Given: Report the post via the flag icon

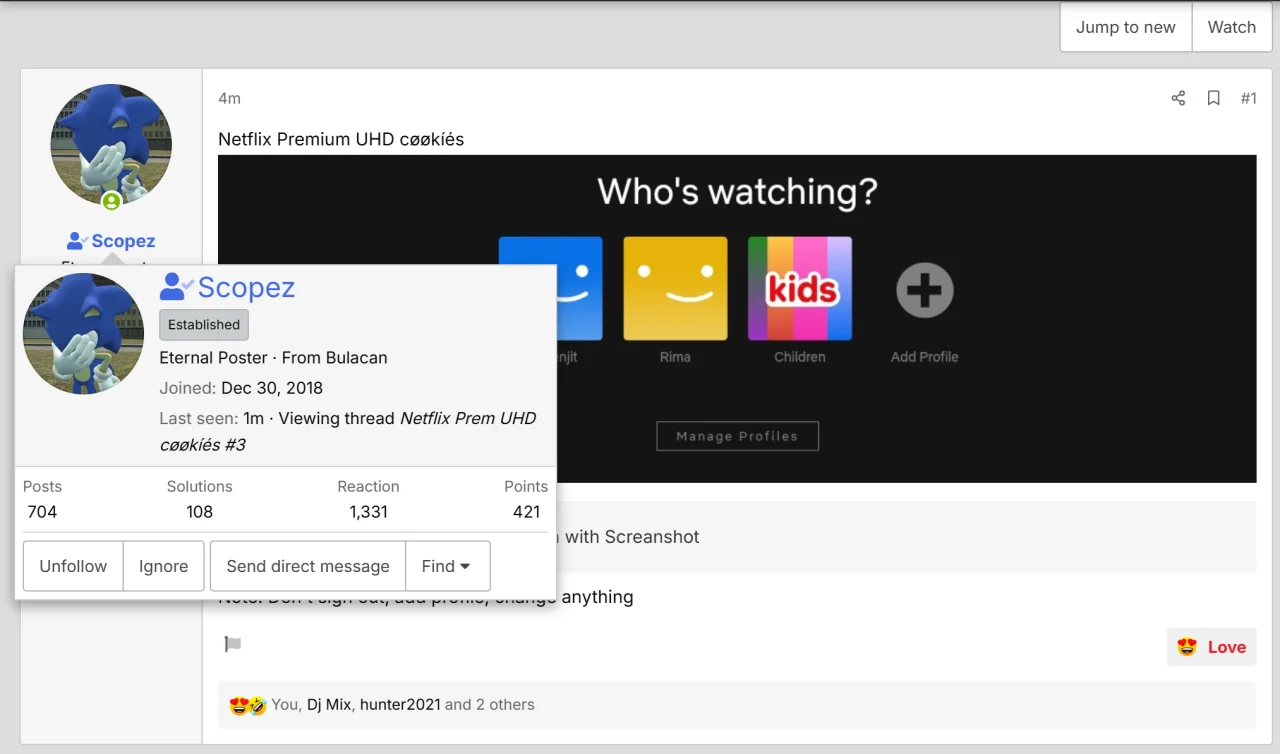Looking at the screenshot, I should (233, 644).
